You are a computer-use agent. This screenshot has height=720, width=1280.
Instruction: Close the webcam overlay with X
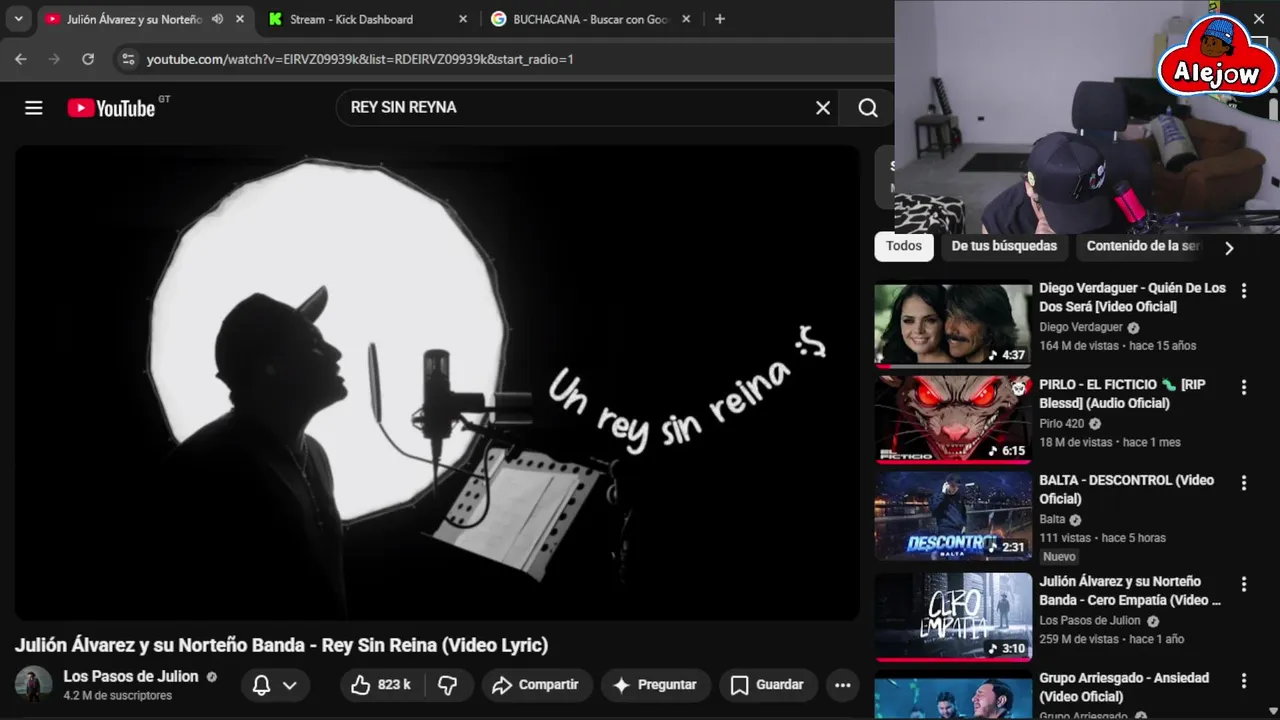point(1259,18)
